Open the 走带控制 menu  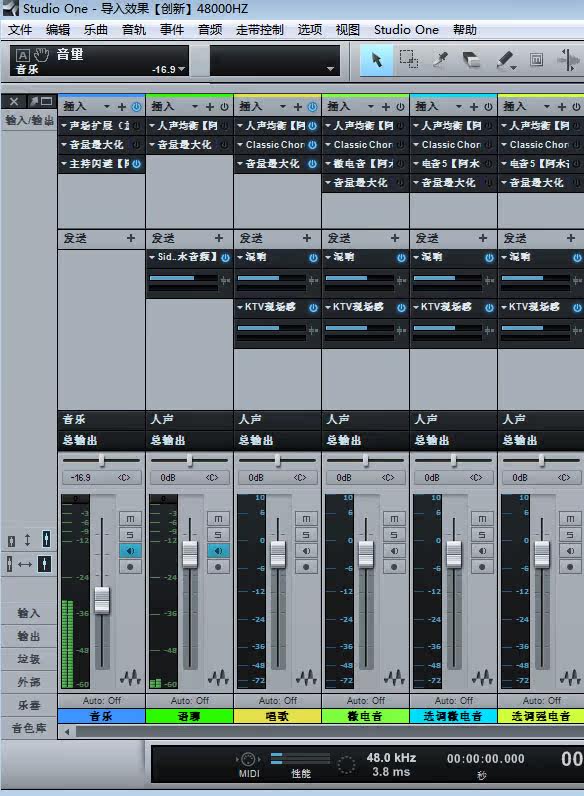(x=259, y=30)
